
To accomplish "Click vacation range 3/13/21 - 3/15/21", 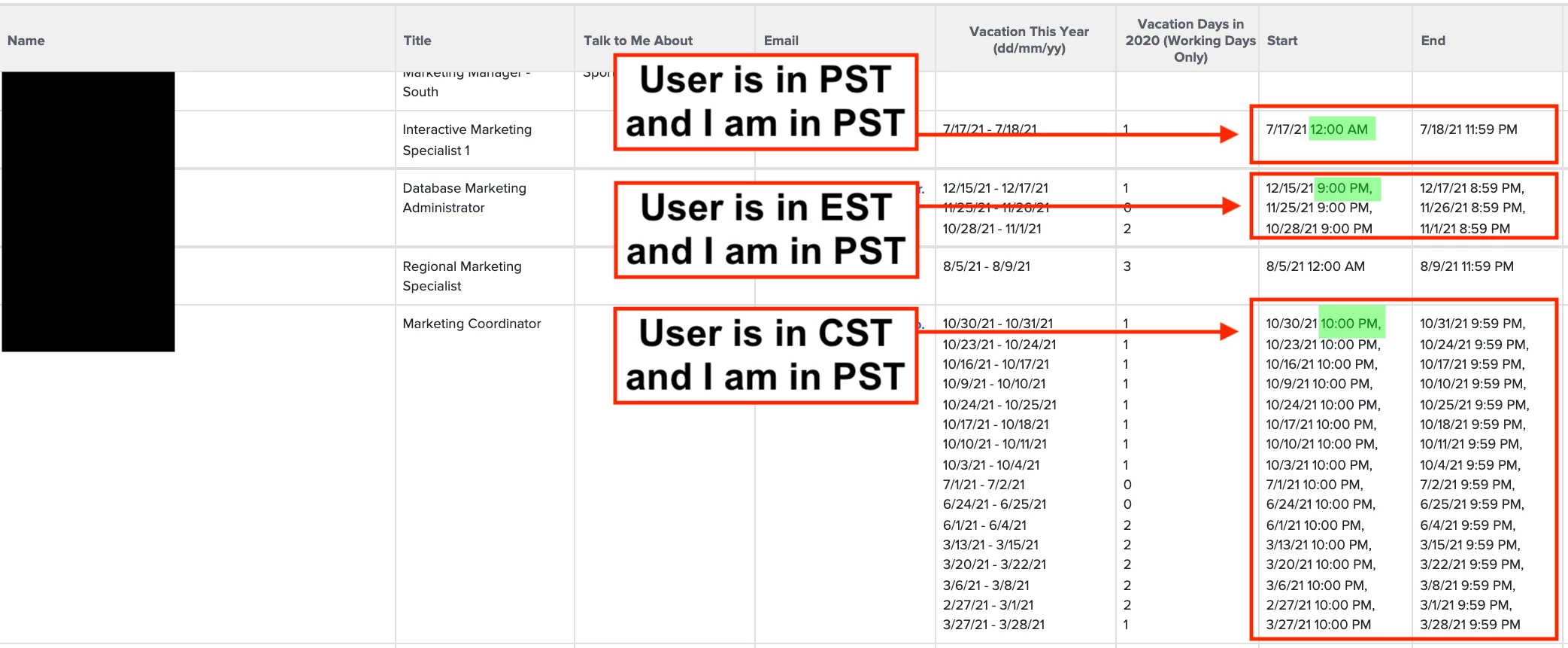I will [990, 545].
